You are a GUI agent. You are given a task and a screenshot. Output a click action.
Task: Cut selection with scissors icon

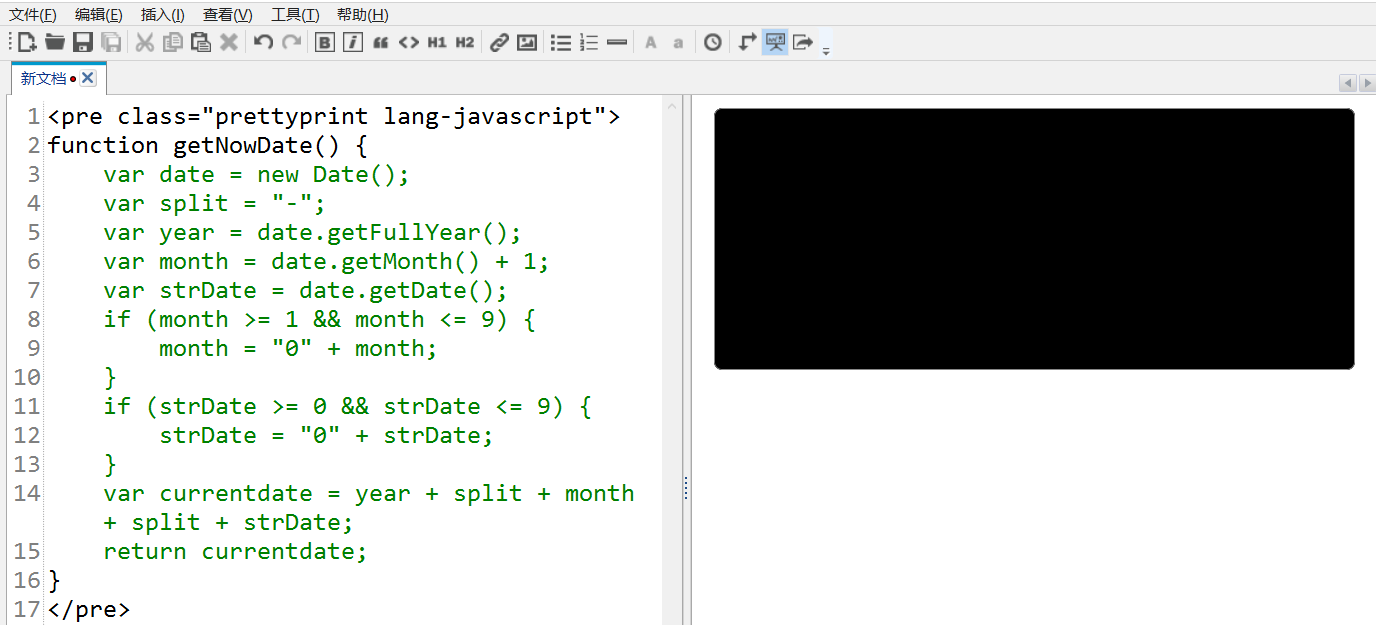[145, 42]
